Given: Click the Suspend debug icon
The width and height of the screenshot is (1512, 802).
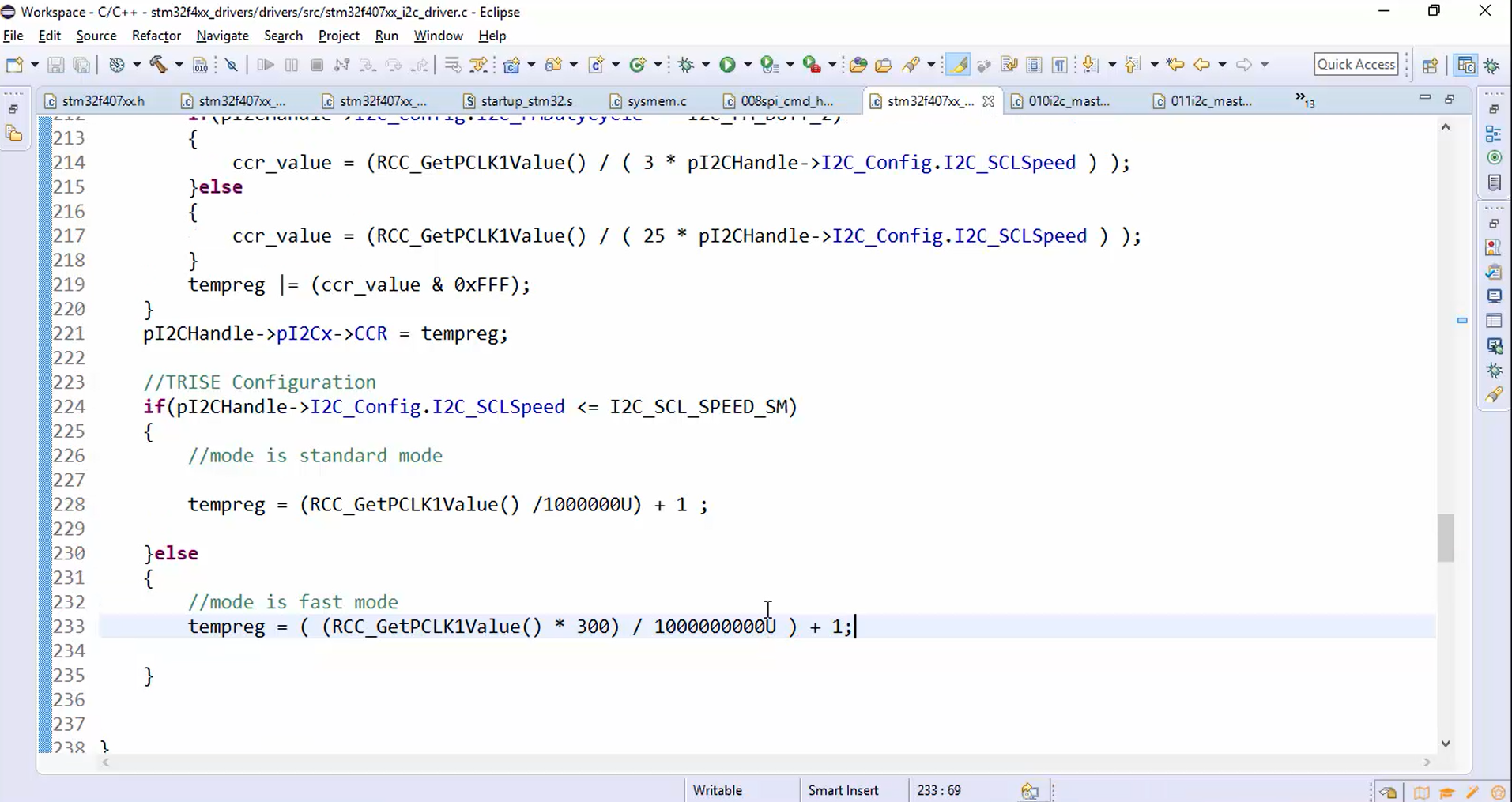Looking at the screenshot, I should point(292,65).
